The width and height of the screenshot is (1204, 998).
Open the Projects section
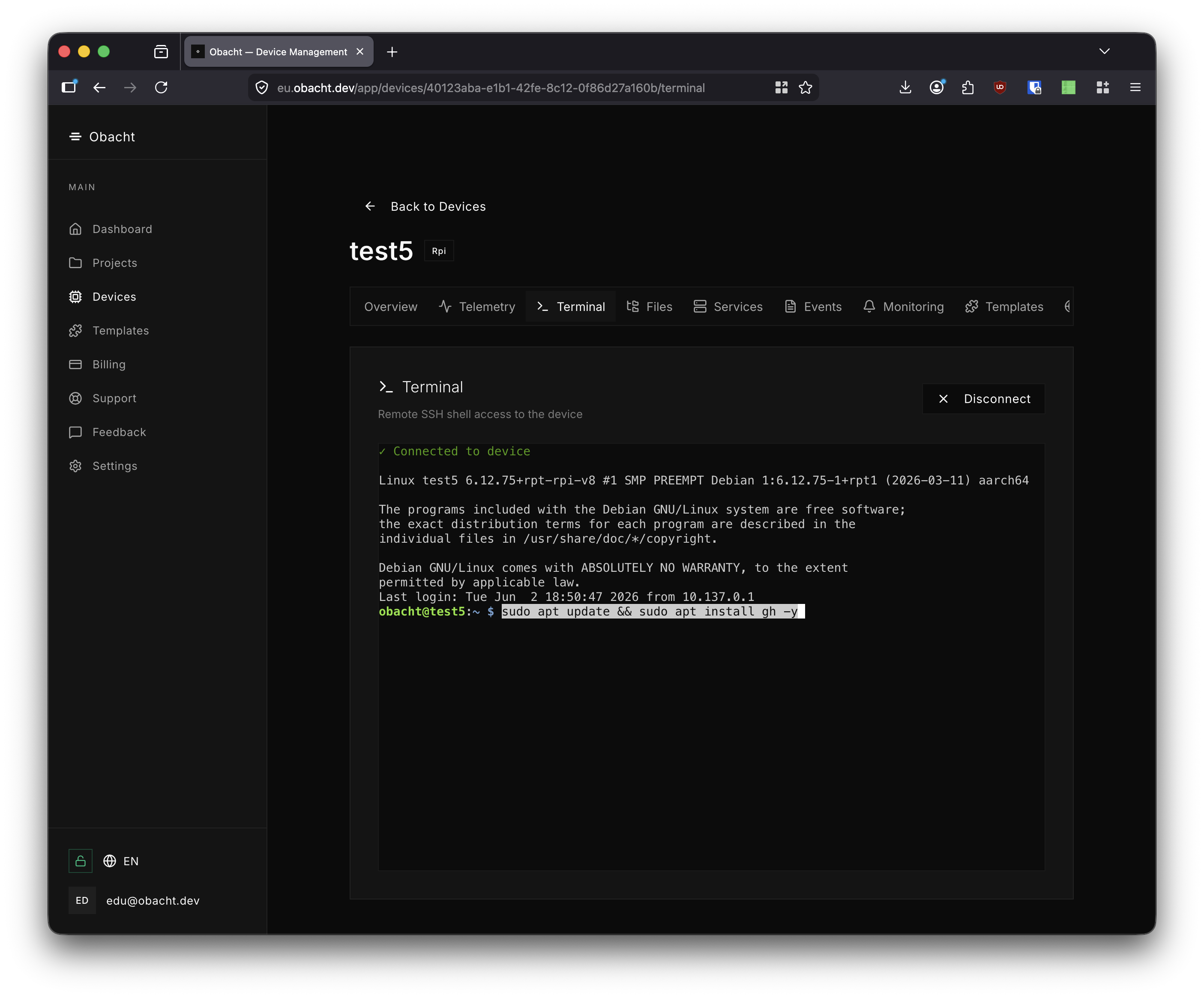tap(103, 263)
